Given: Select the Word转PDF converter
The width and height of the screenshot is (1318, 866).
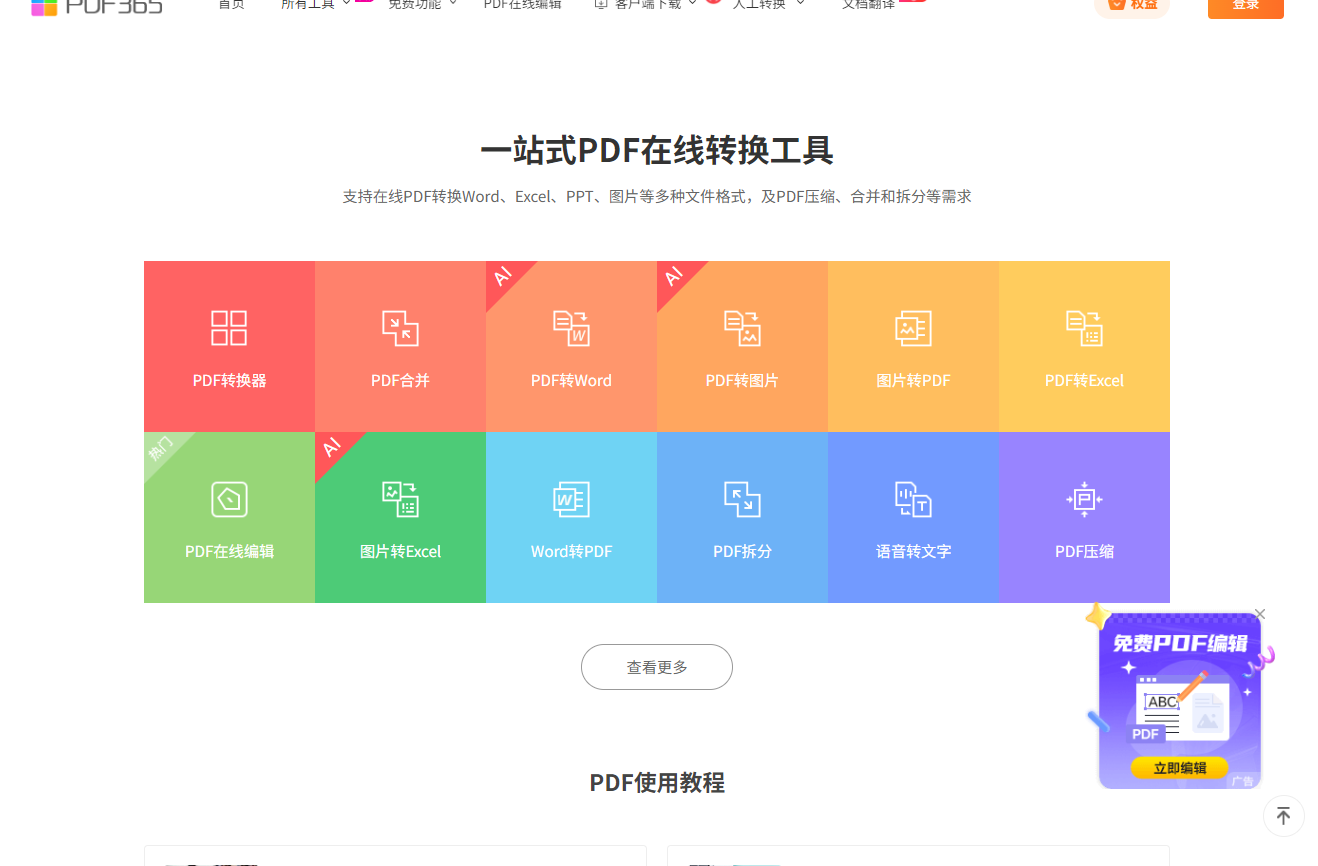Looking at the screenshot, I should click(x=571, y=518).
